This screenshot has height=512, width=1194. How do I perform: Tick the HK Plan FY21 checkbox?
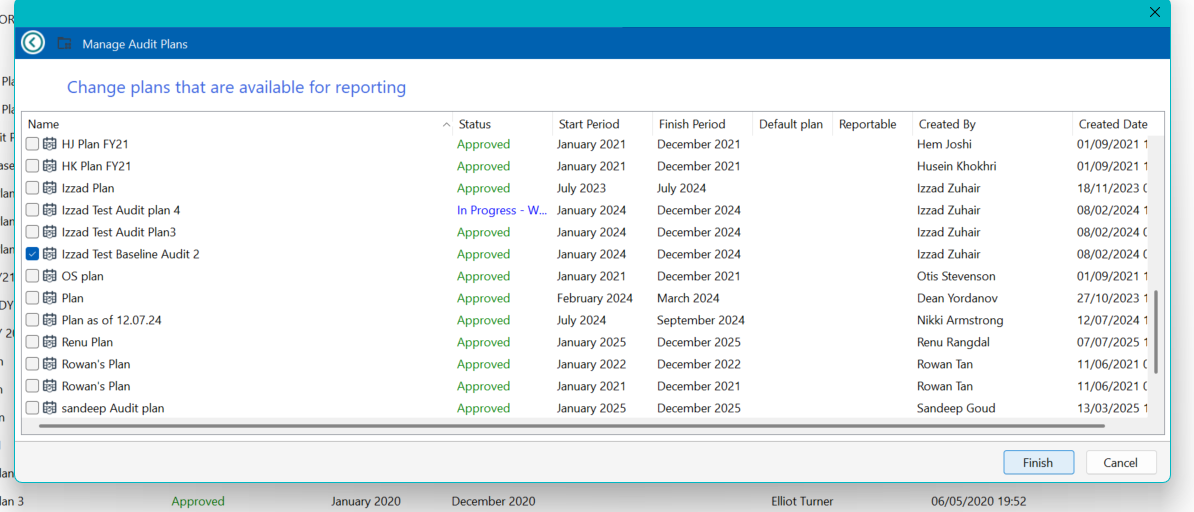[x=32, y=166]
